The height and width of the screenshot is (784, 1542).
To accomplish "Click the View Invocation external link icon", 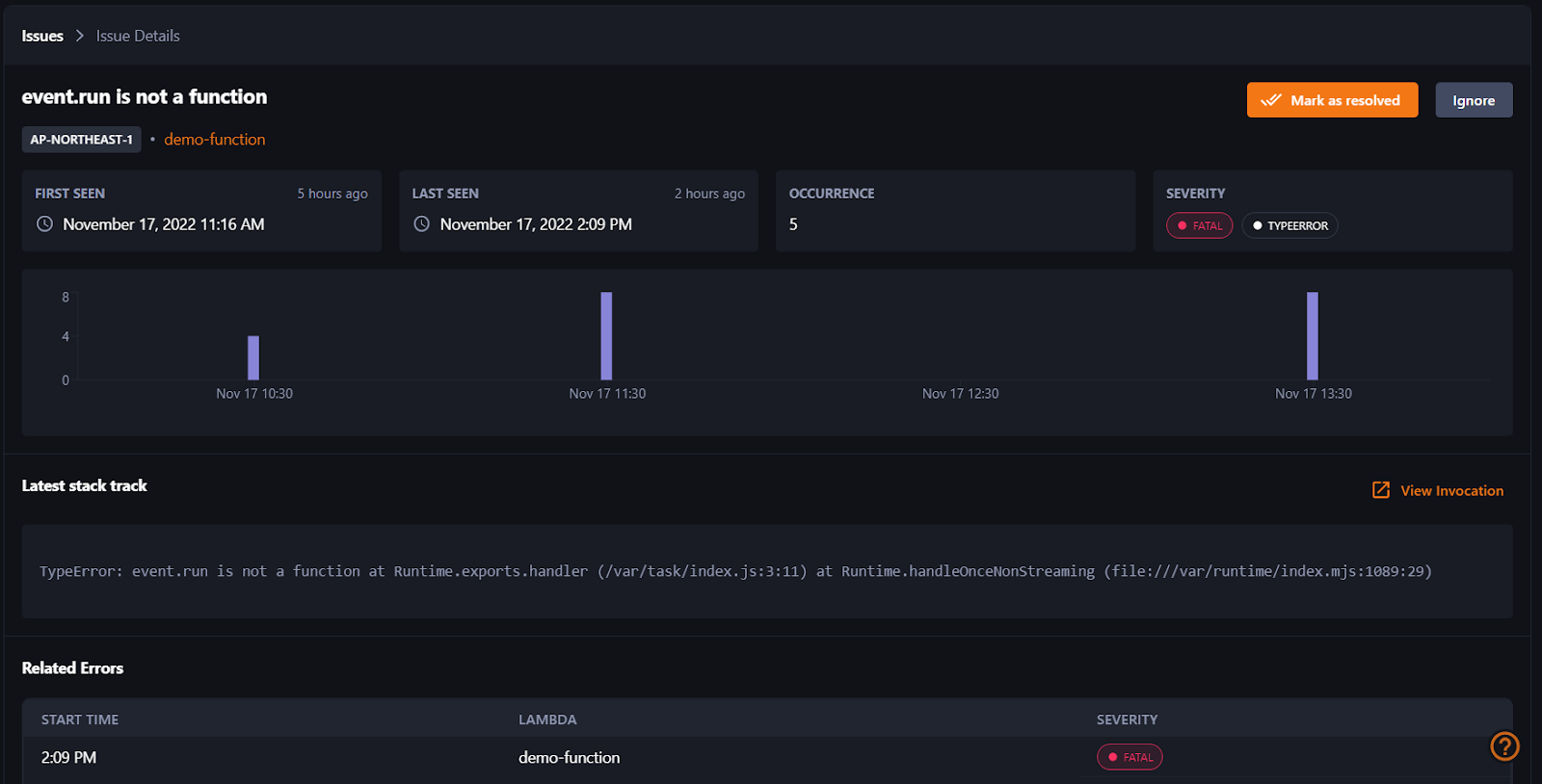I will pos(1380,490).
